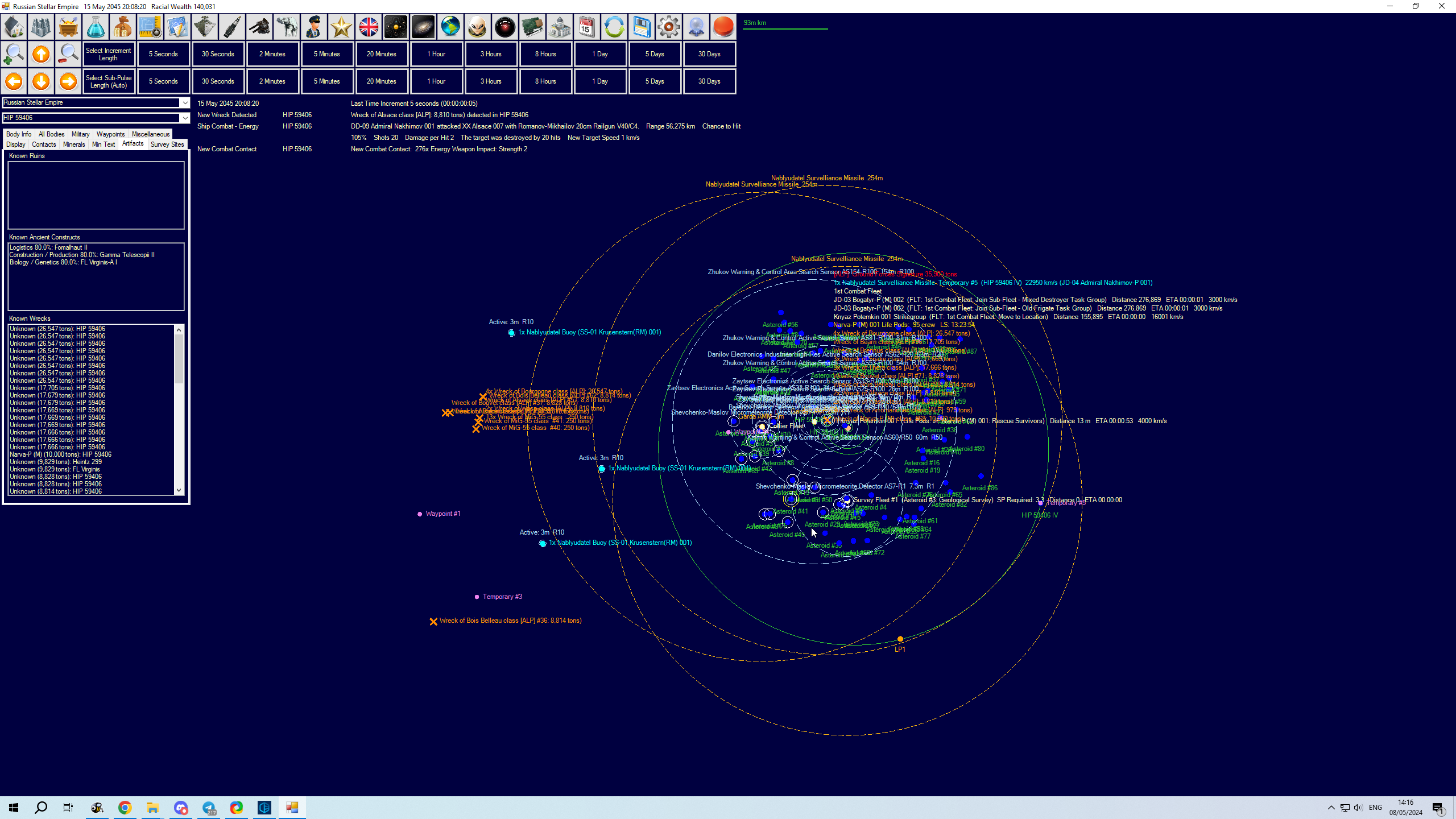The image size is (1456, 819).
Task: Click the floppy disk save icon
Action: click(641, 27)
